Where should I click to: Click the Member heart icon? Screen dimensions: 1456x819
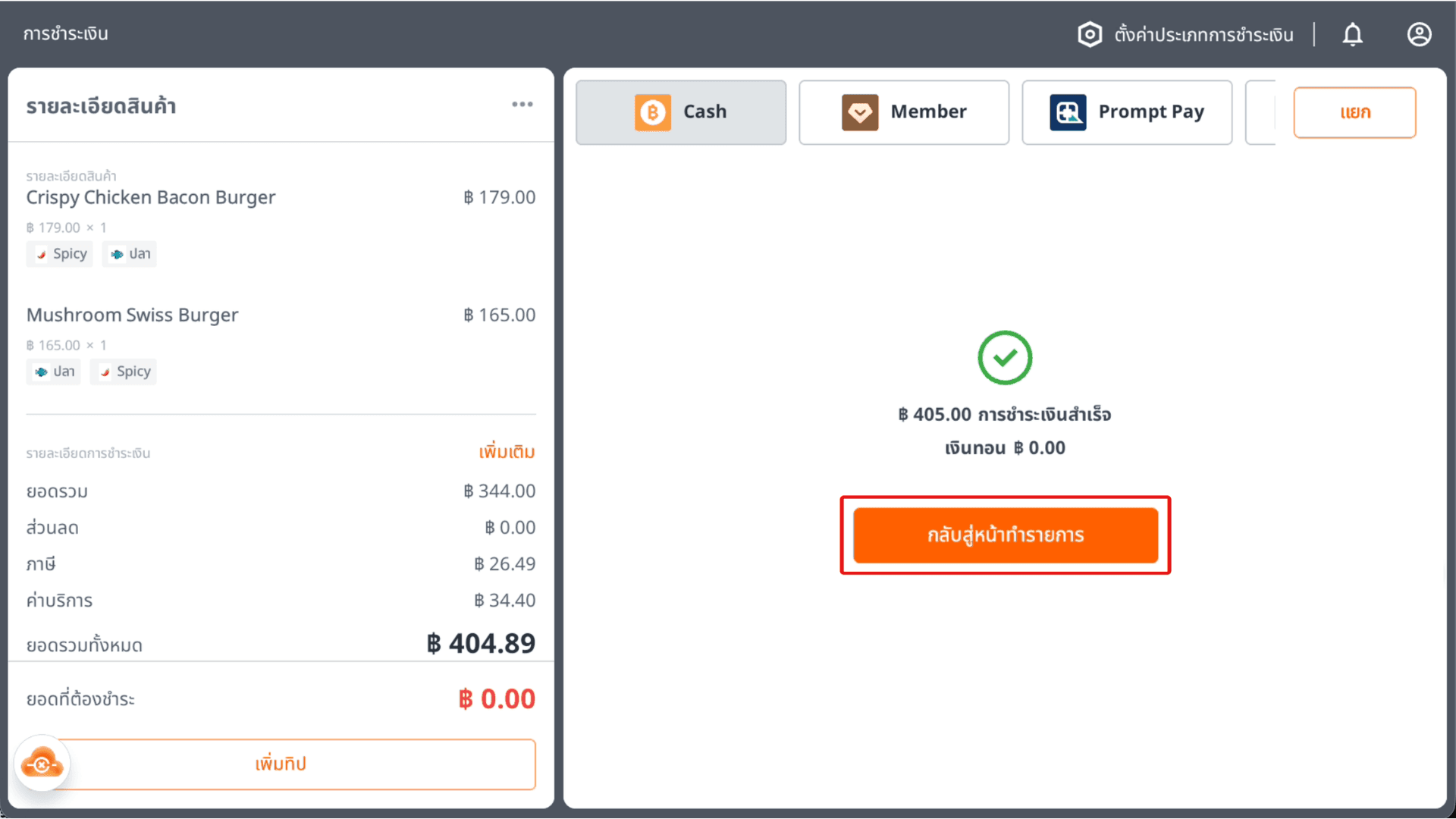[860, 112]
